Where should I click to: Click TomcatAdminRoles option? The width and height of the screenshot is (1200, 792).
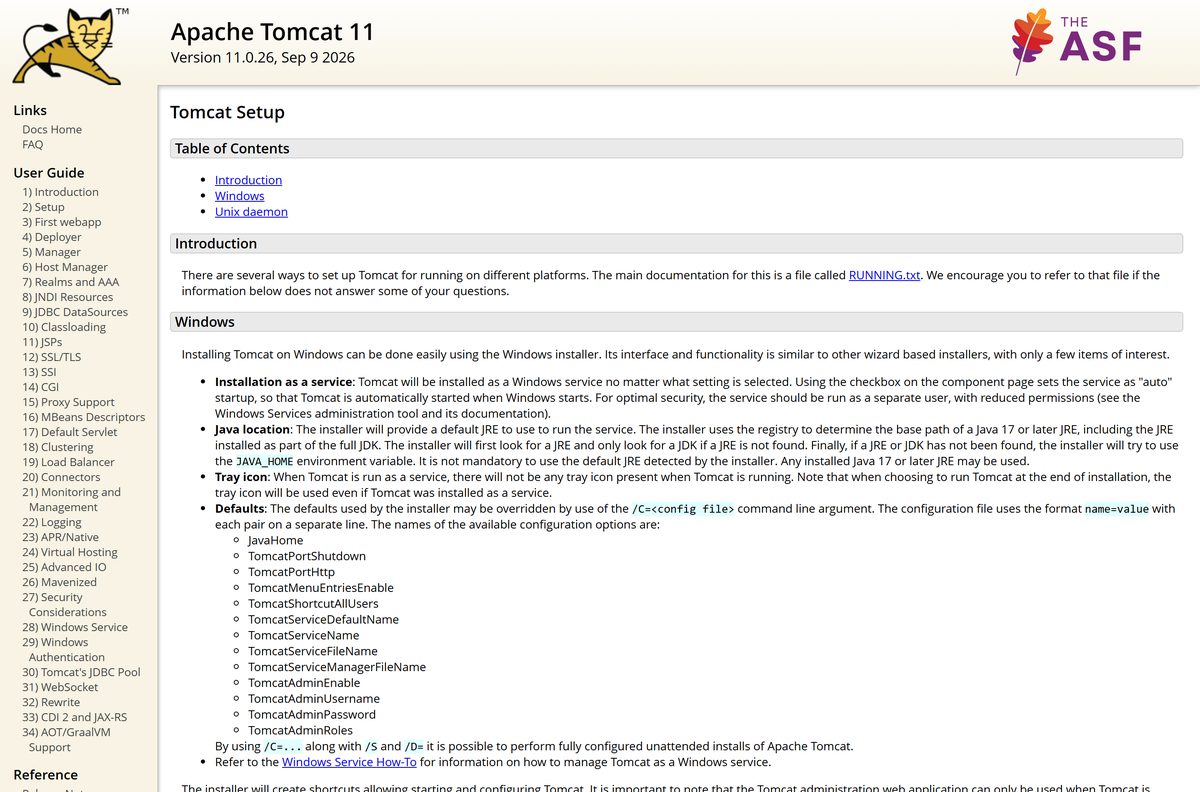300,730
